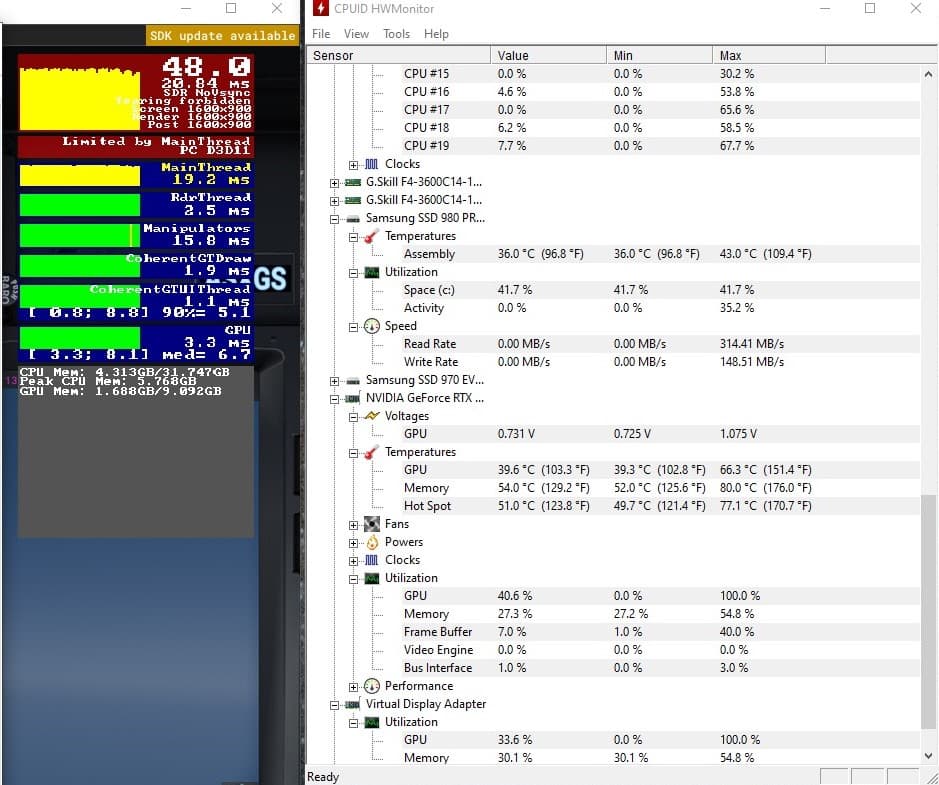Click the NVIDIA GeForce RTX graphics card icon
This screenshot has height=785, width=939.
click(353, 398)
